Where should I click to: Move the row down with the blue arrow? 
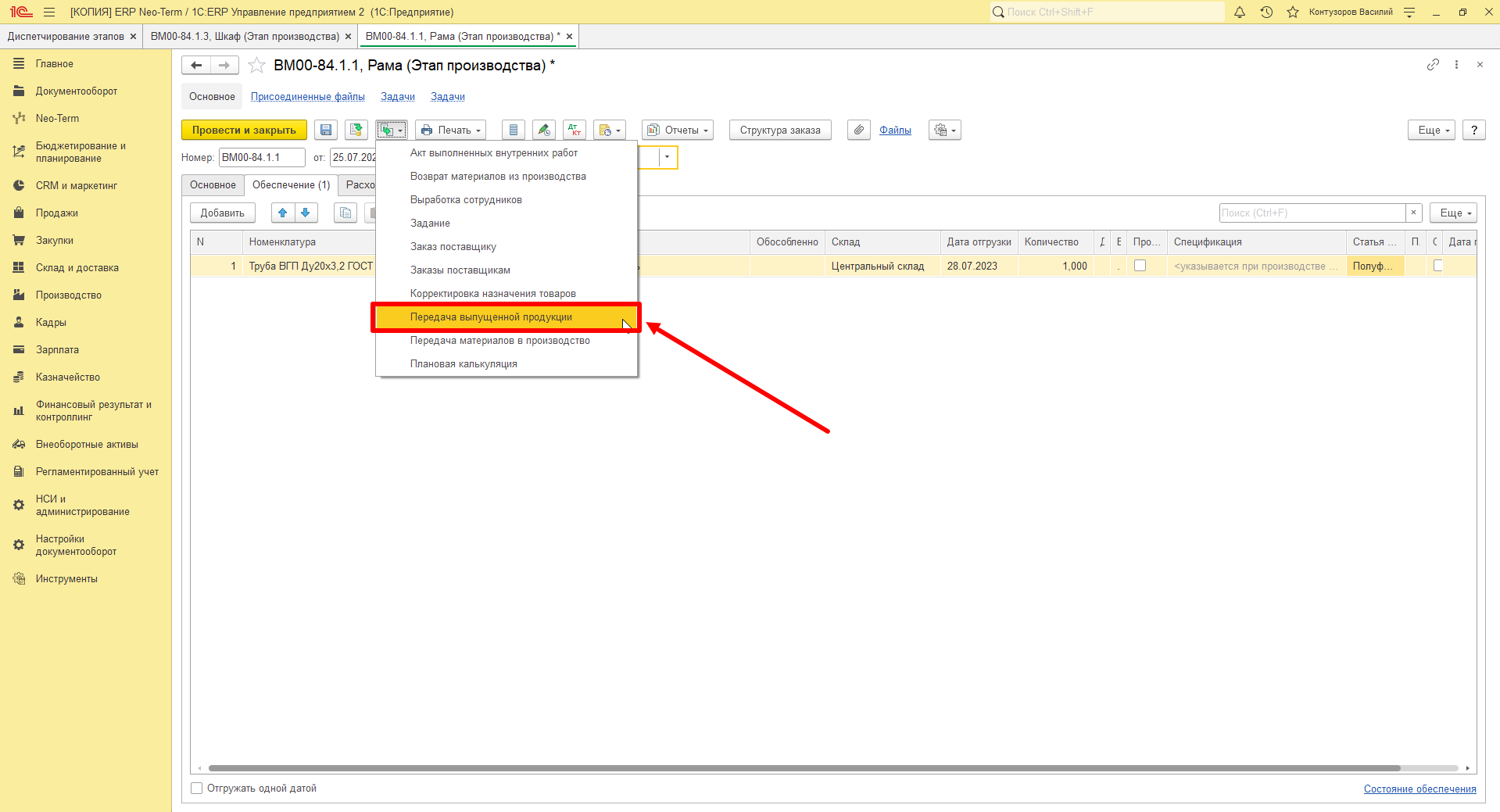pyautogui.click(x=306, y=213)
